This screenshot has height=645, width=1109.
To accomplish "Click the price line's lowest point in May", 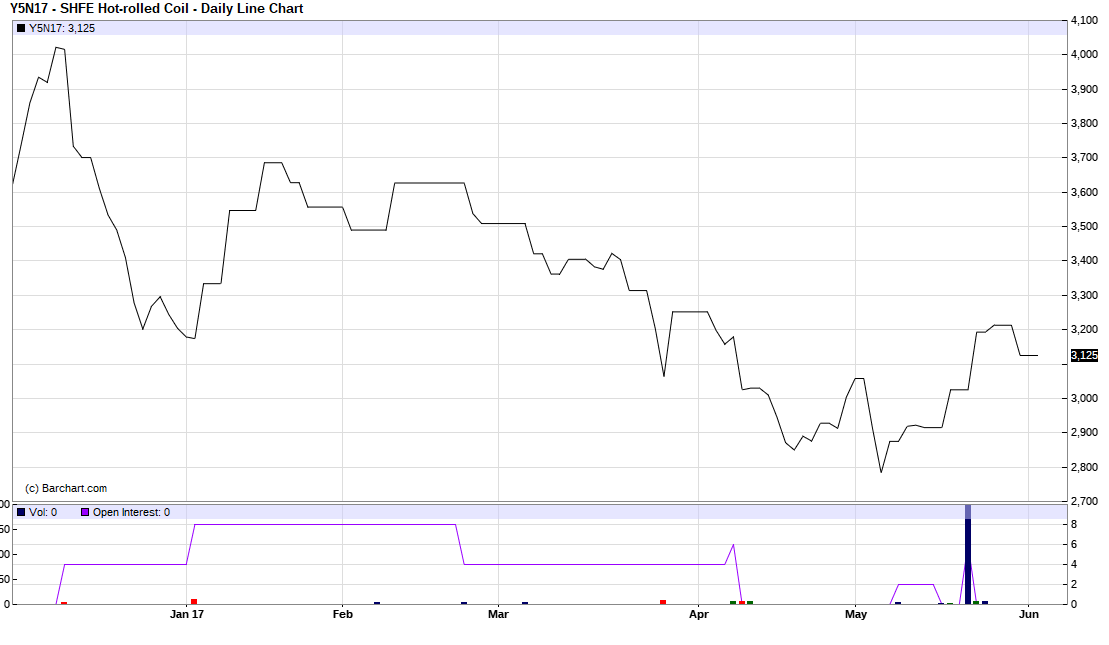I will [881, 472].
